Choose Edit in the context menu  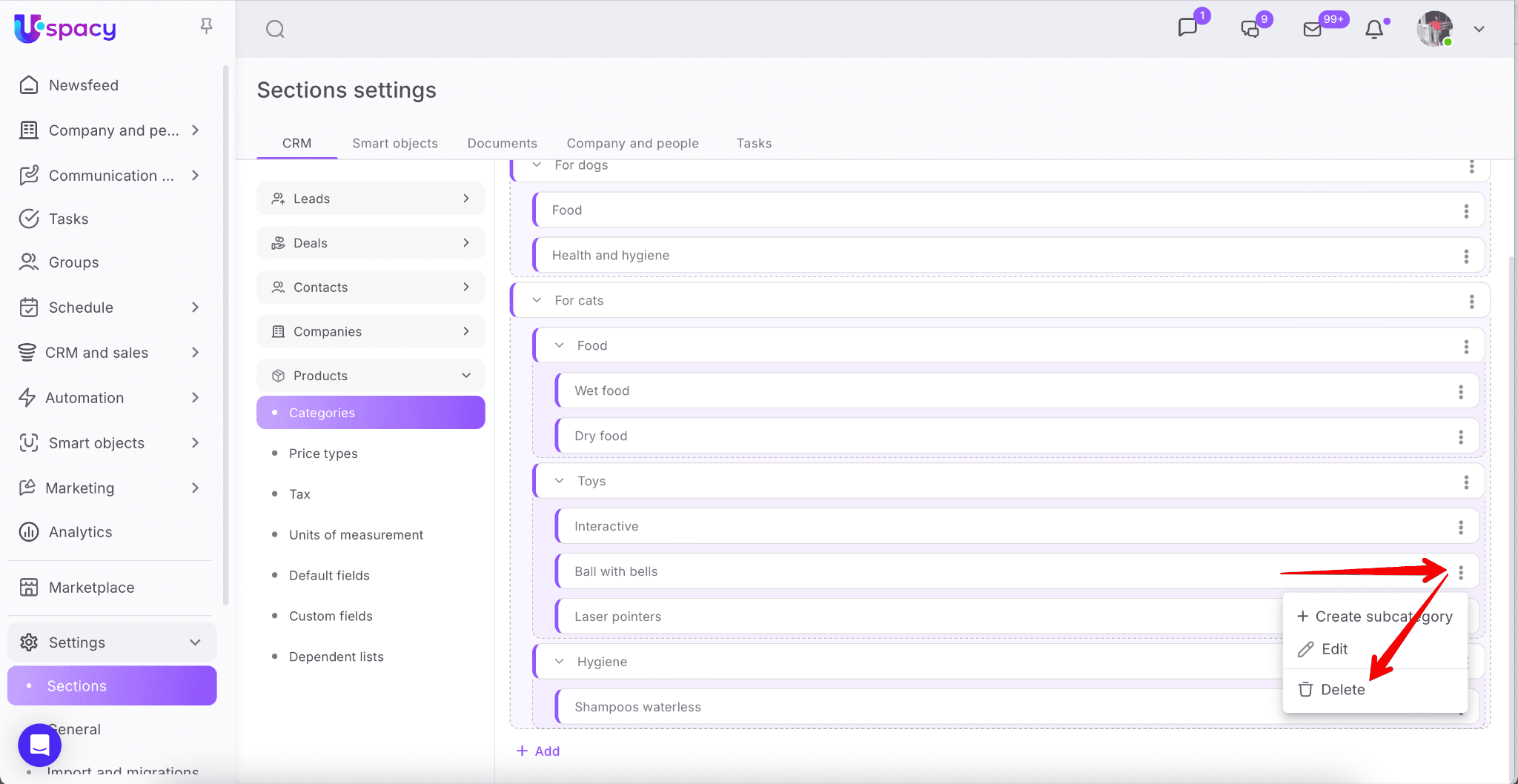coord(1333,649)
